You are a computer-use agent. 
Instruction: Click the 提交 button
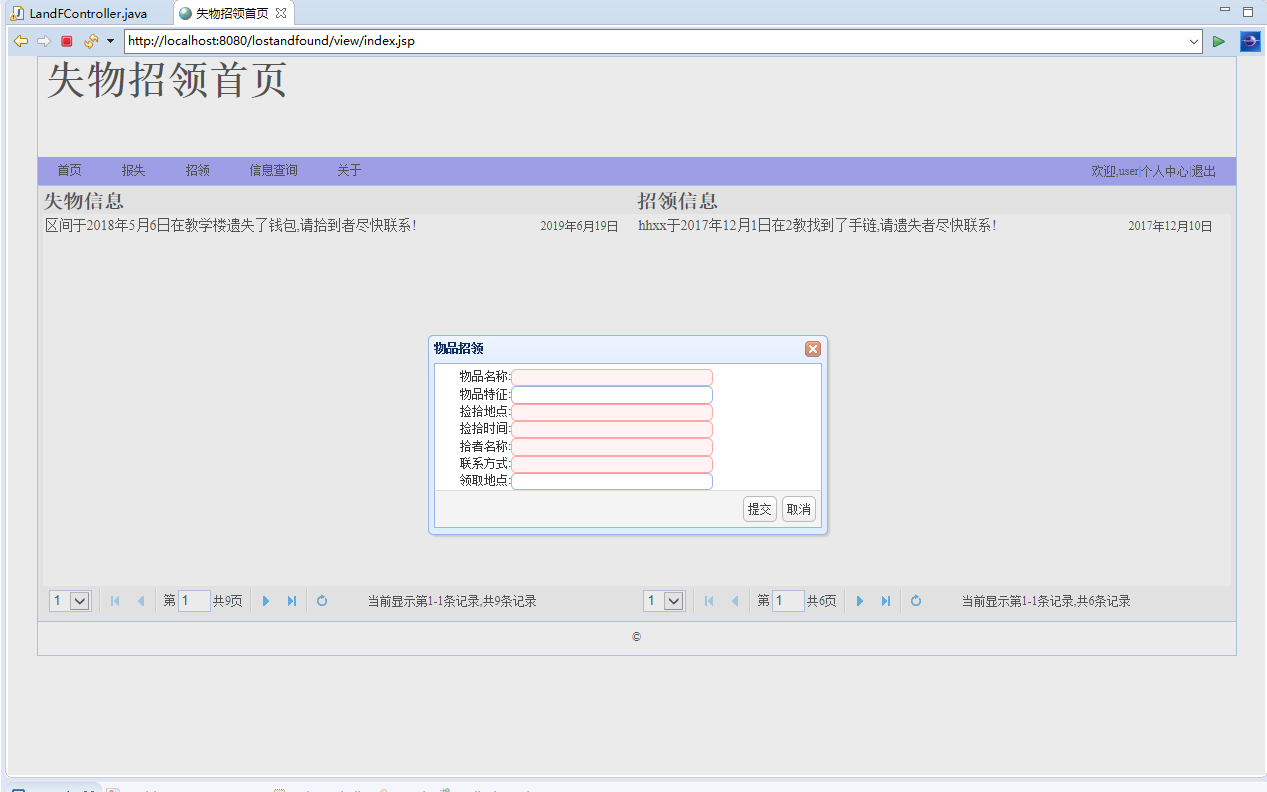click(760, 509)
